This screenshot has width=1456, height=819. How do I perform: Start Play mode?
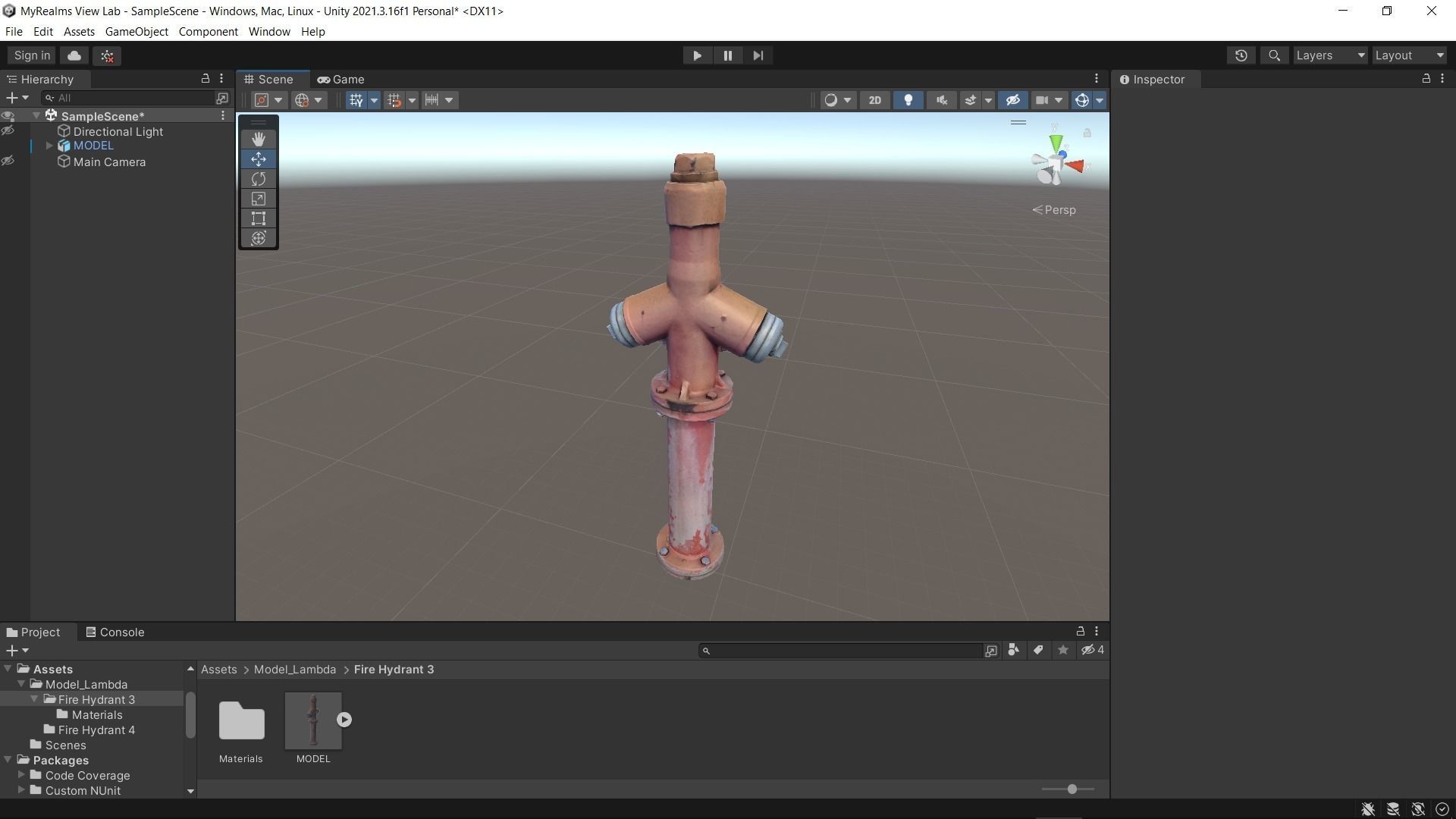(697, 55)
